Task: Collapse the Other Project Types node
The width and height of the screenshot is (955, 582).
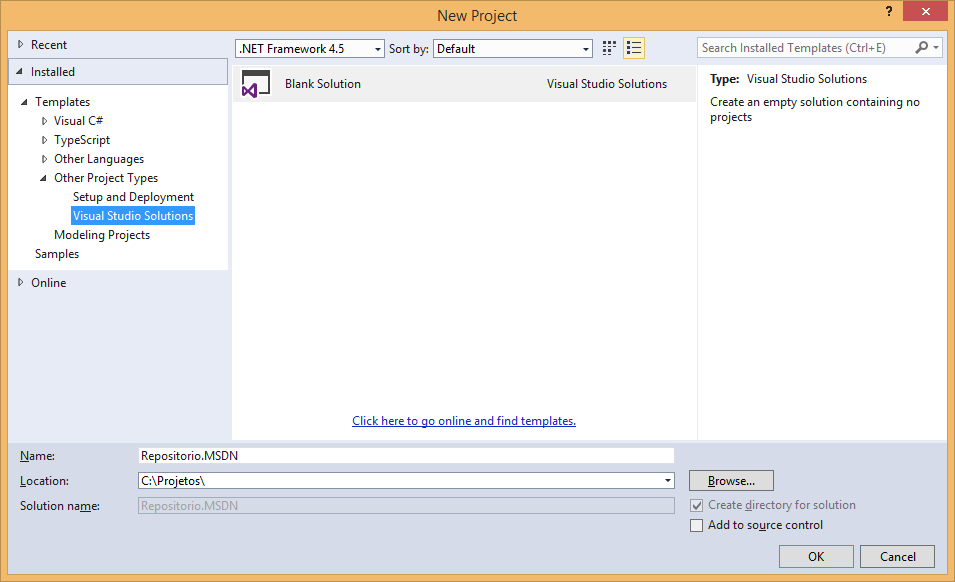Action: 43,178
